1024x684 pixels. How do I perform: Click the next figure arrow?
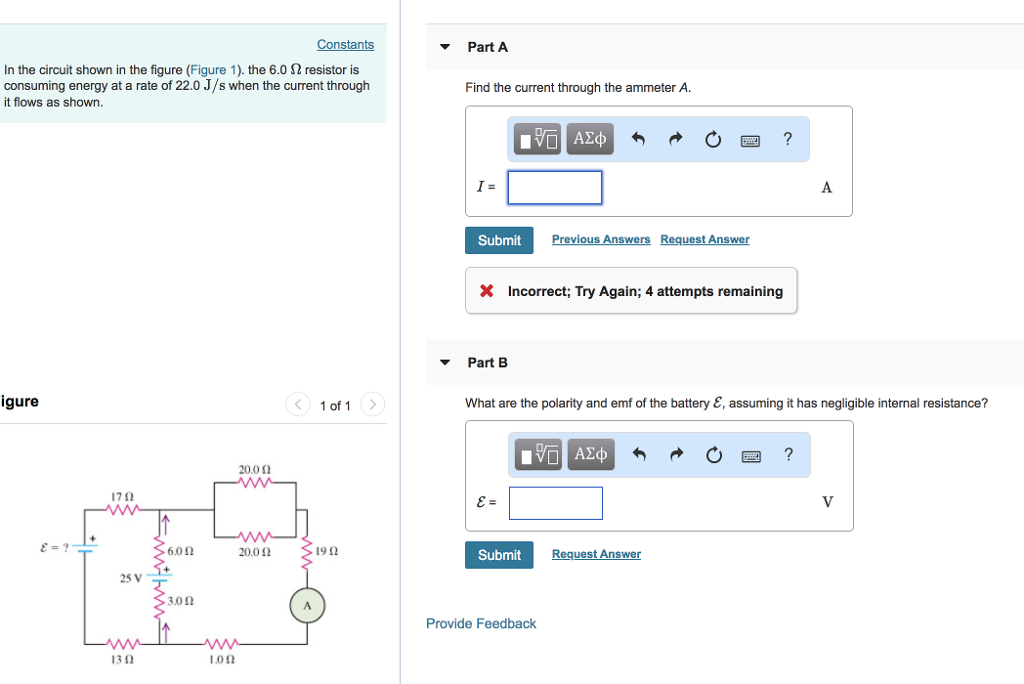tap(371, 405)
